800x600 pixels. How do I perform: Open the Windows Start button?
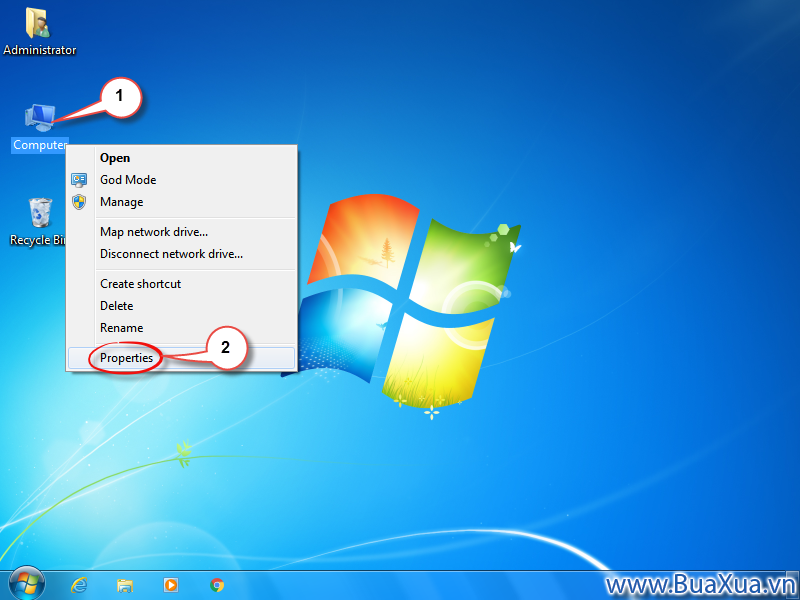[x=27, y=584]
